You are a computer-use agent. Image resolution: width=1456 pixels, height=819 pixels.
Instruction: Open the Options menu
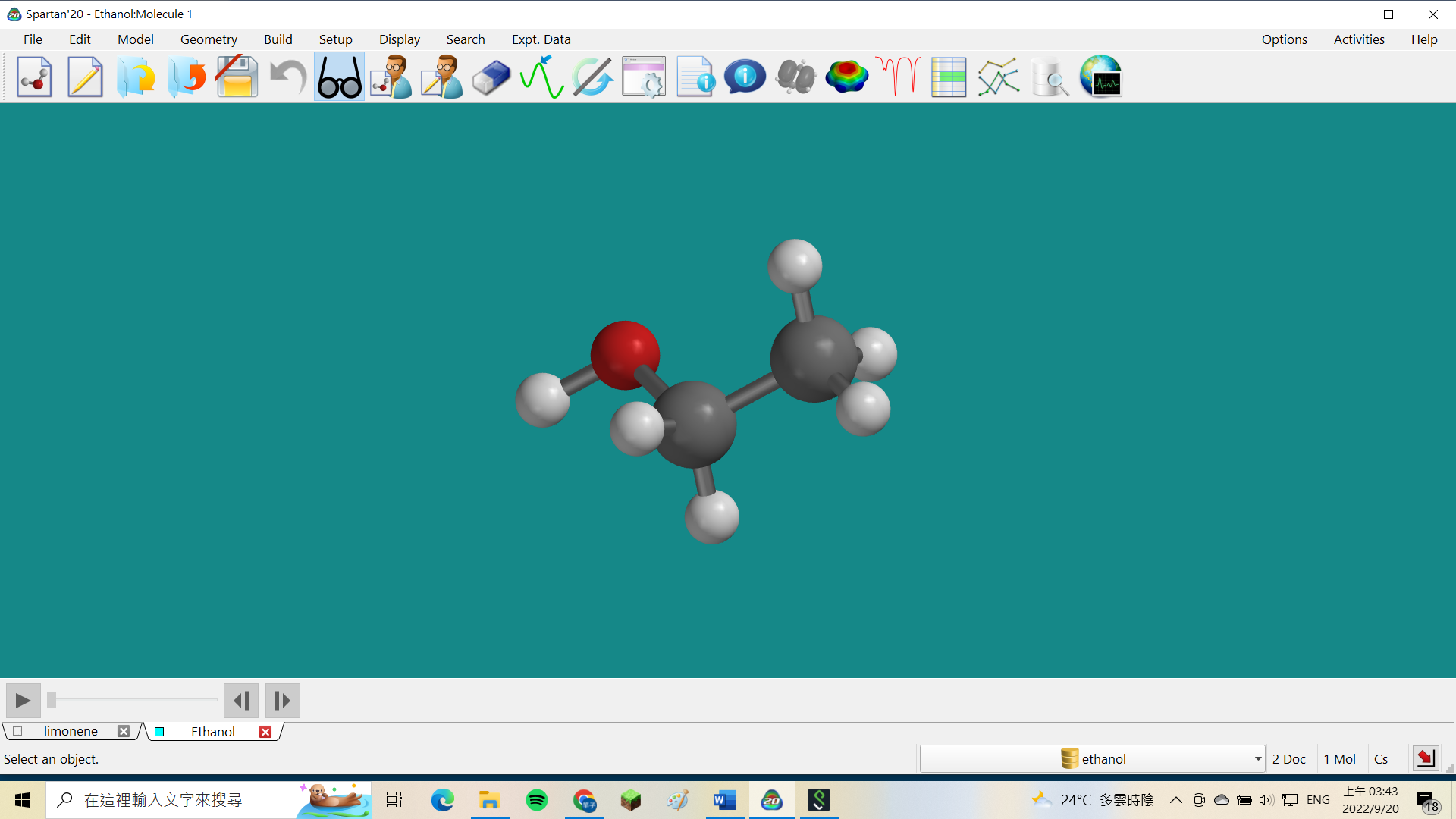1285,39
